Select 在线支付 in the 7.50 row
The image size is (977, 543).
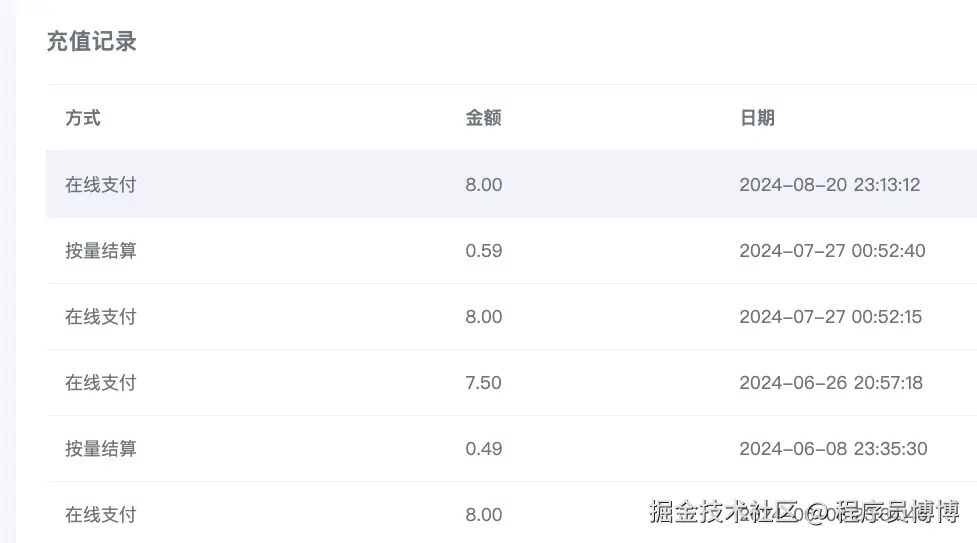coord(100,383)
